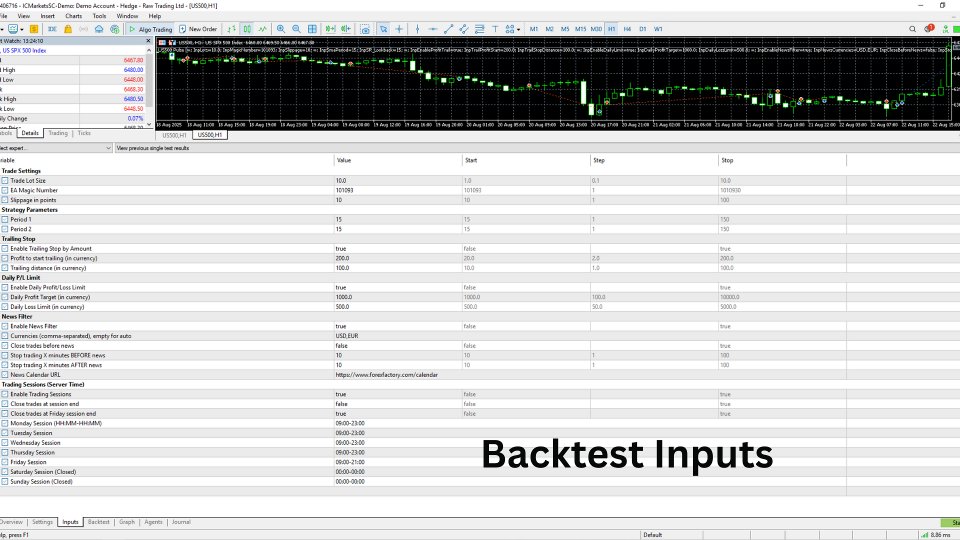
Task: Set chart timeframe to H4
Action: coord(627,29)
